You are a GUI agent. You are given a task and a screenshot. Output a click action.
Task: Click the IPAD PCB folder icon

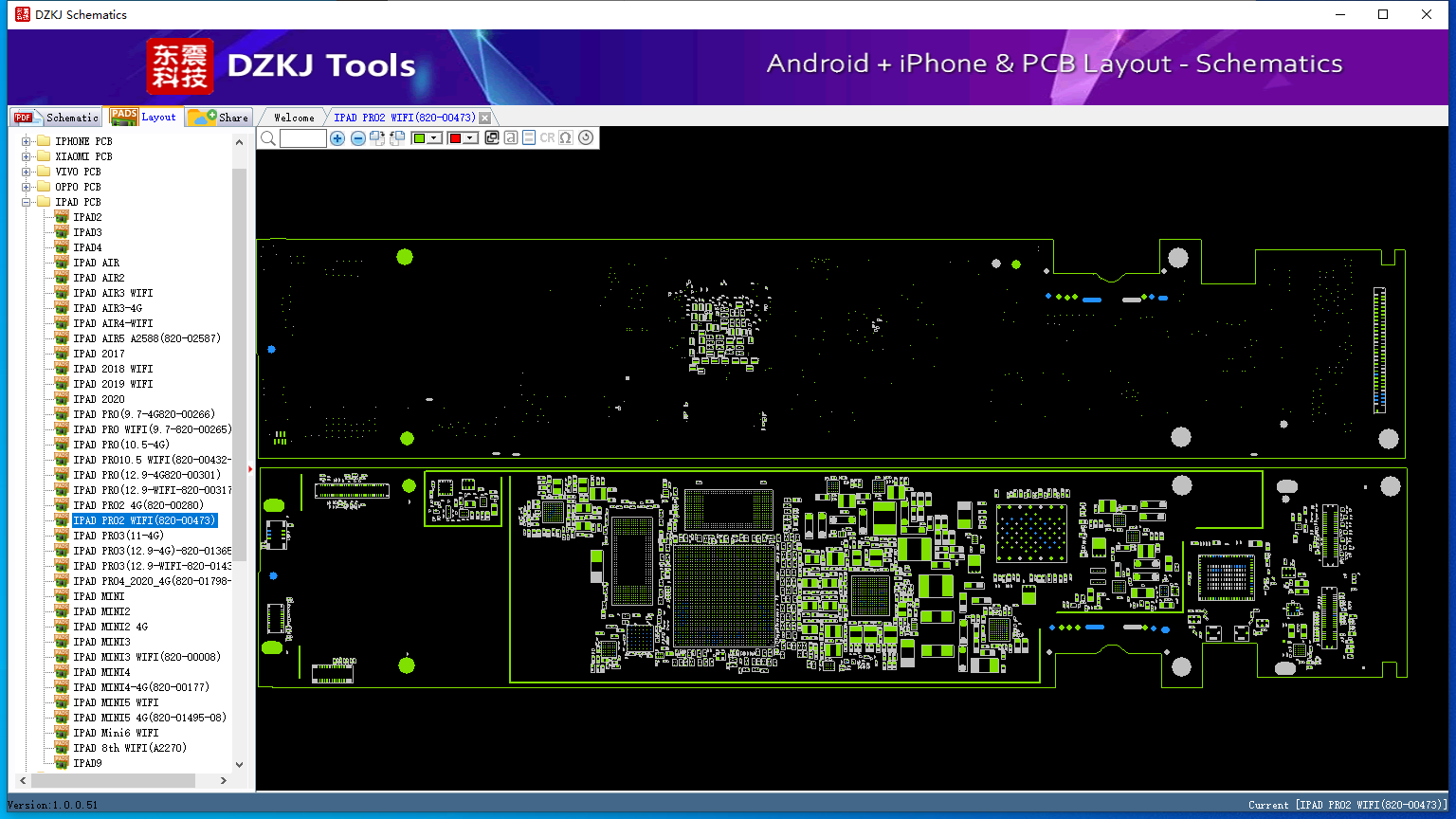(43, 202)
